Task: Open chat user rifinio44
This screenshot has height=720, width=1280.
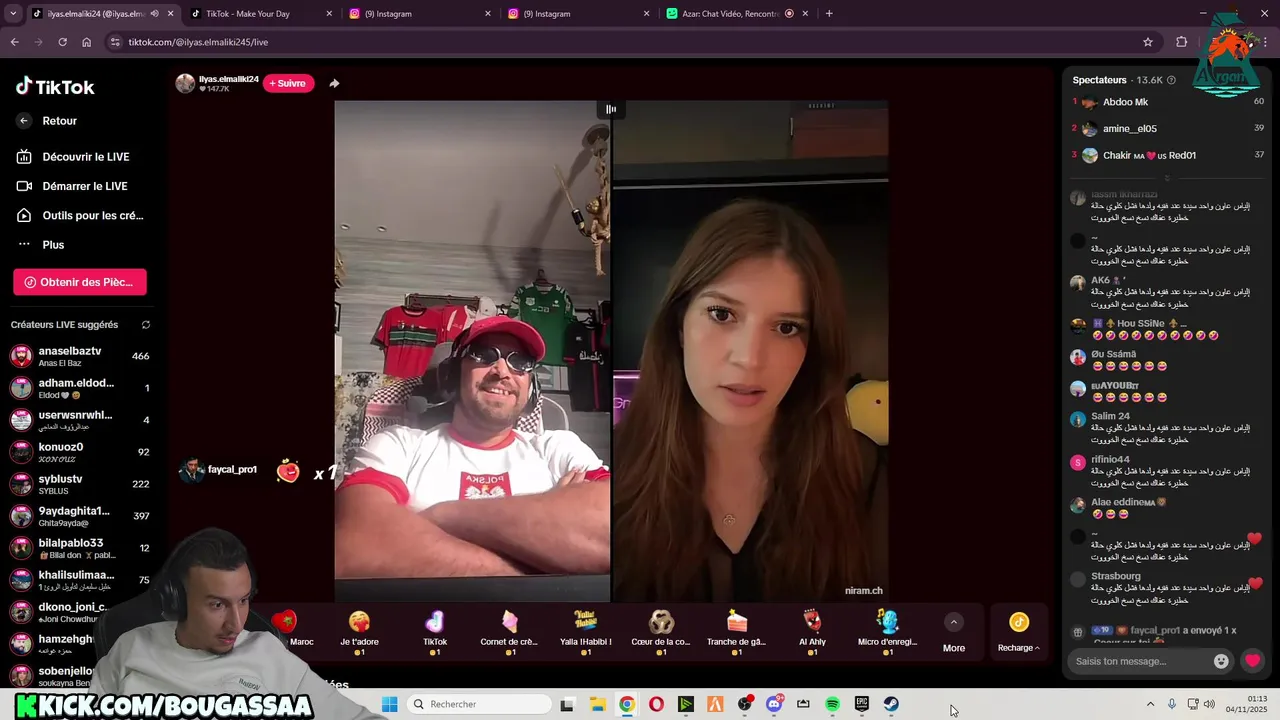Action: [1110, 460]
